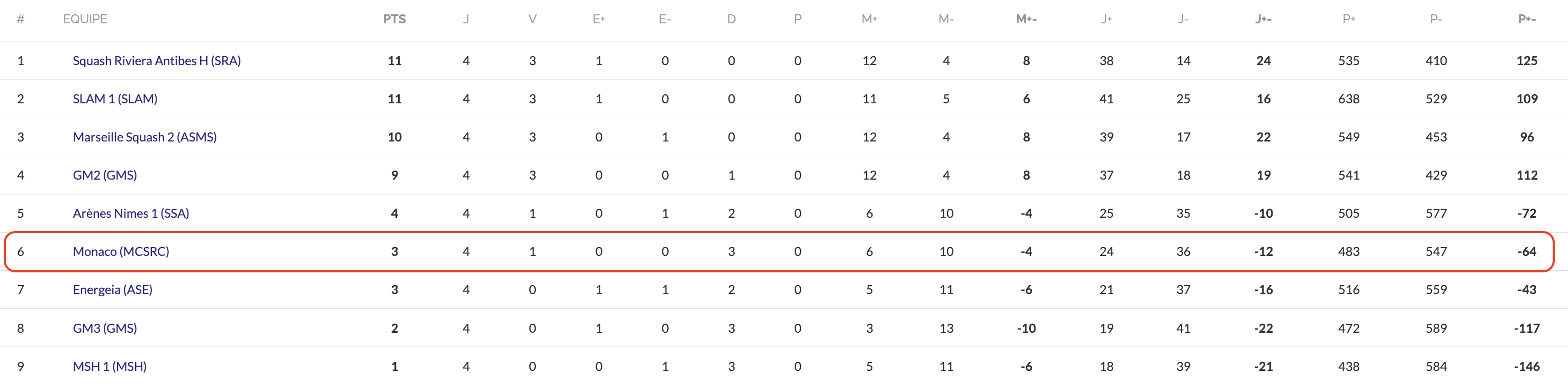This screenshot has height=390, width=1568.
Task: Sort by the J column header
Action: [x=466, y=20]
